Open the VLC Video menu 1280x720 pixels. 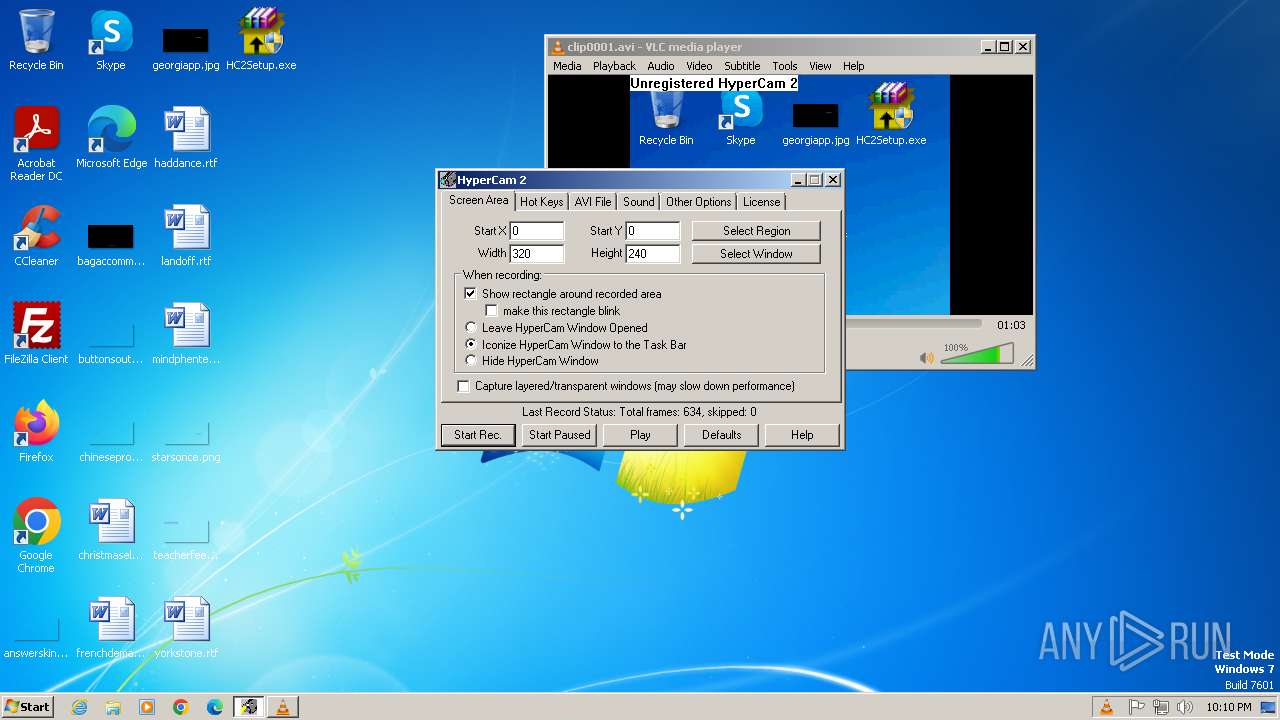(699, 66)
